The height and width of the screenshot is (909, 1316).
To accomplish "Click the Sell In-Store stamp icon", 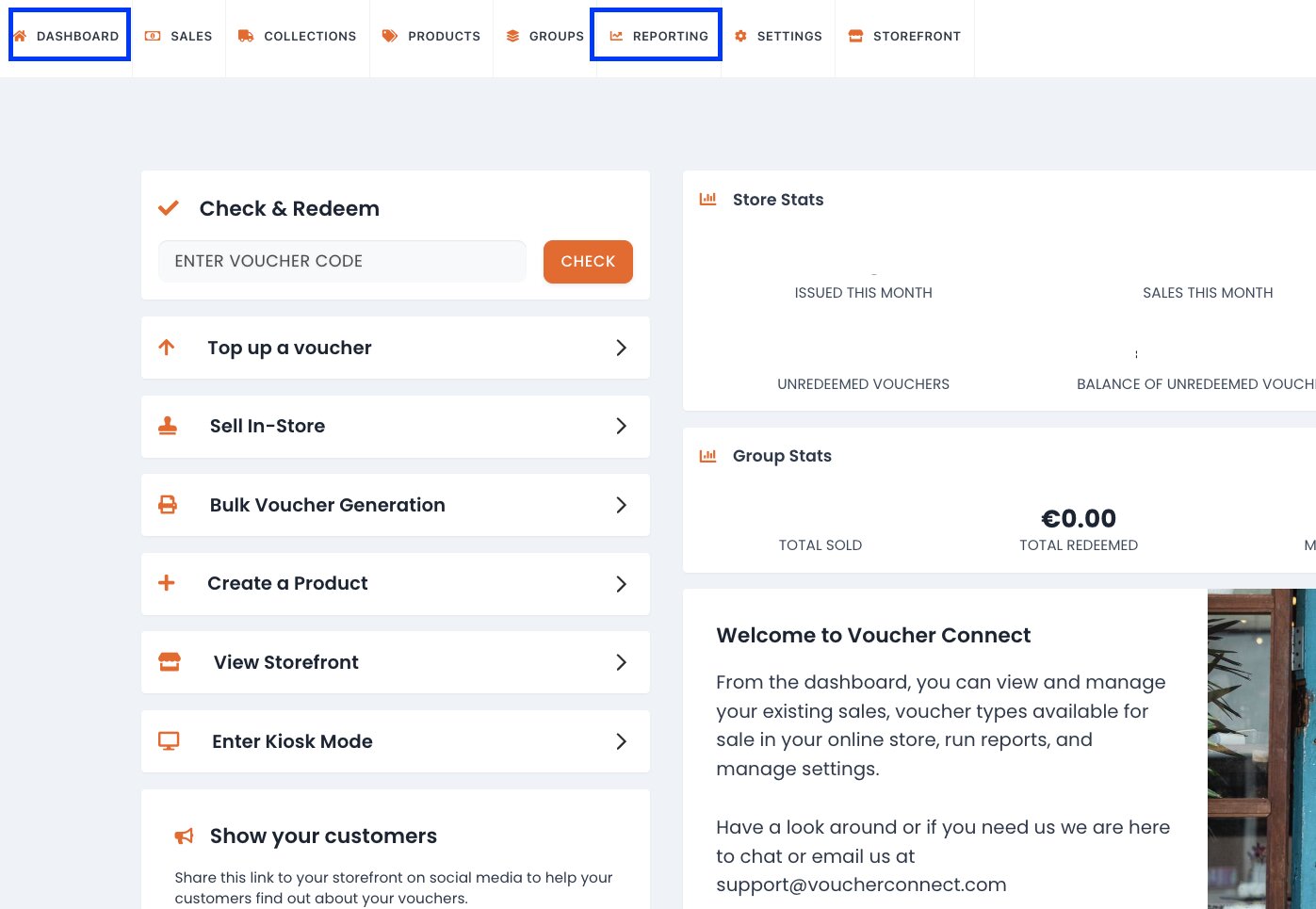I will click(168, 426).
